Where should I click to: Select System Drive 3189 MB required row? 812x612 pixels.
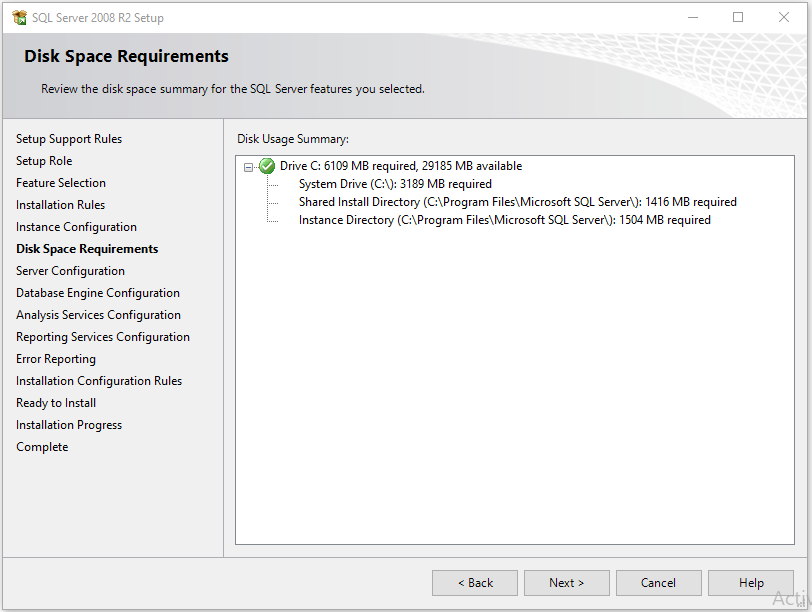[395, 184]
